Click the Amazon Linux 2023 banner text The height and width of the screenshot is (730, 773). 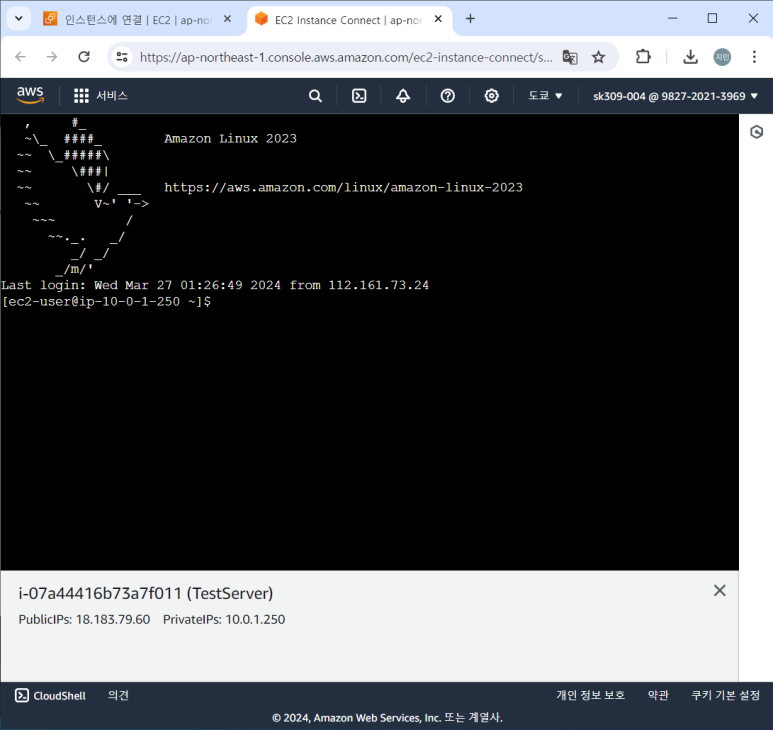(x=230, y=139)
